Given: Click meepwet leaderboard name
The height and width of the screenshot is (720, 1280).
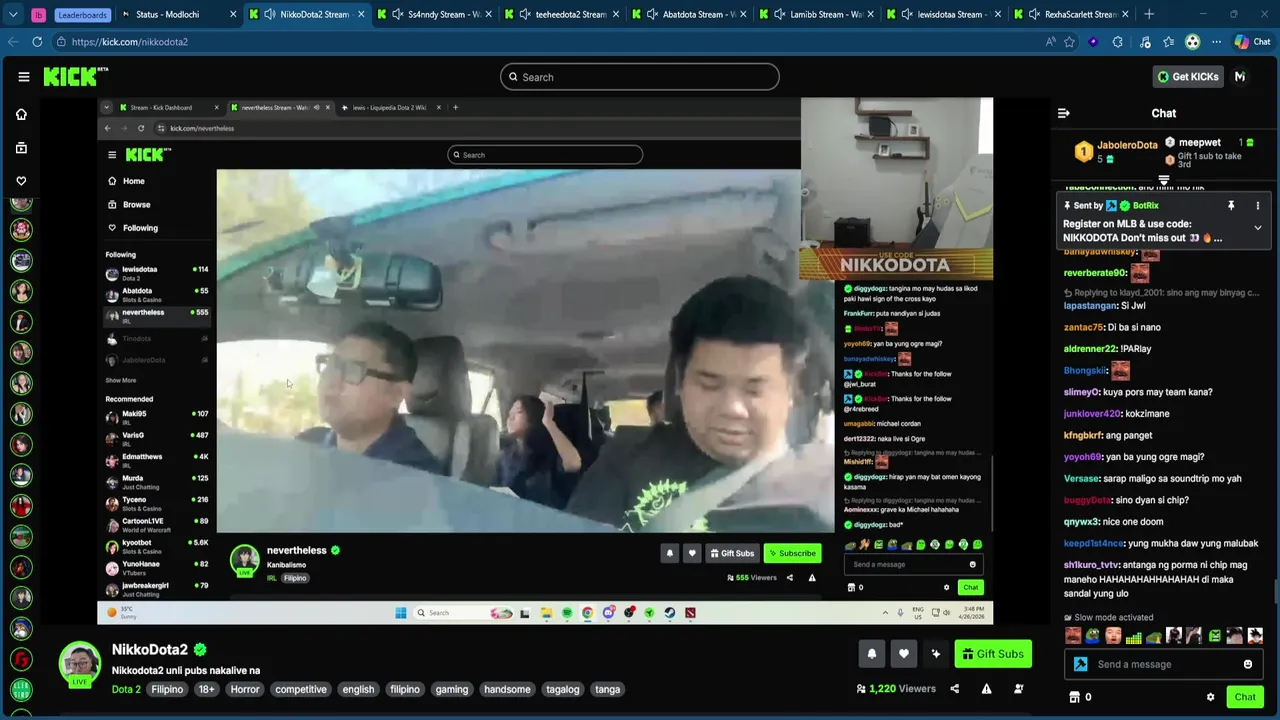Looking at the screenshot, I should coord(1199,142).
